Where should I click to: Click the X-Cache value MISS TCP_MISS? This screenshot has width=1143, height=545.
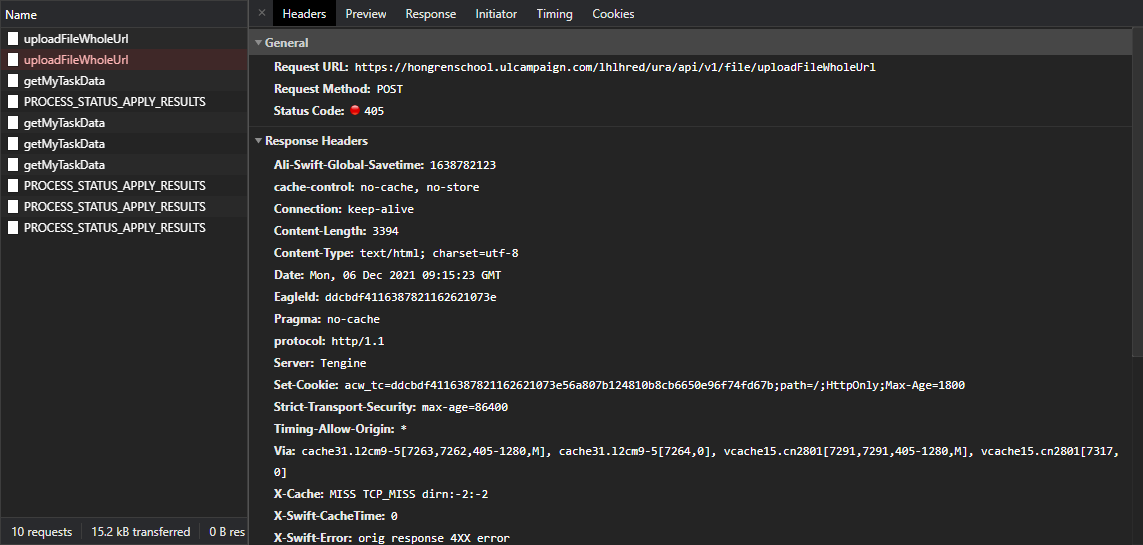409,494
